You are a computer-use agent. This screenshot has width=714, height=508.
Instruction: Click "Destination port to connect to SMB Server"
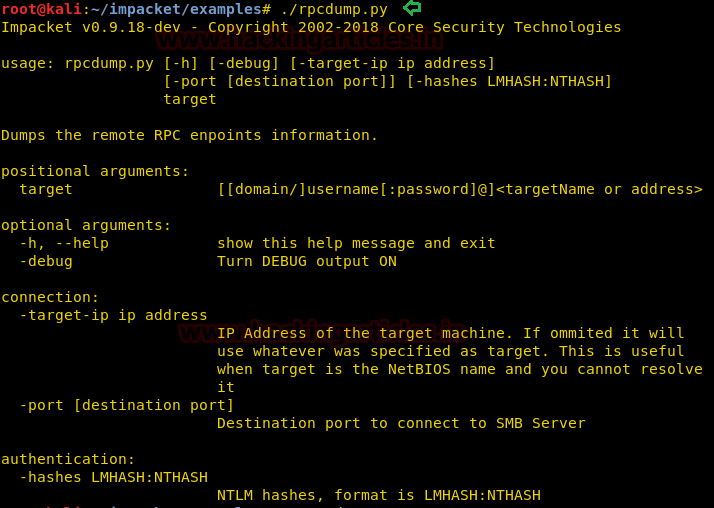401,423
